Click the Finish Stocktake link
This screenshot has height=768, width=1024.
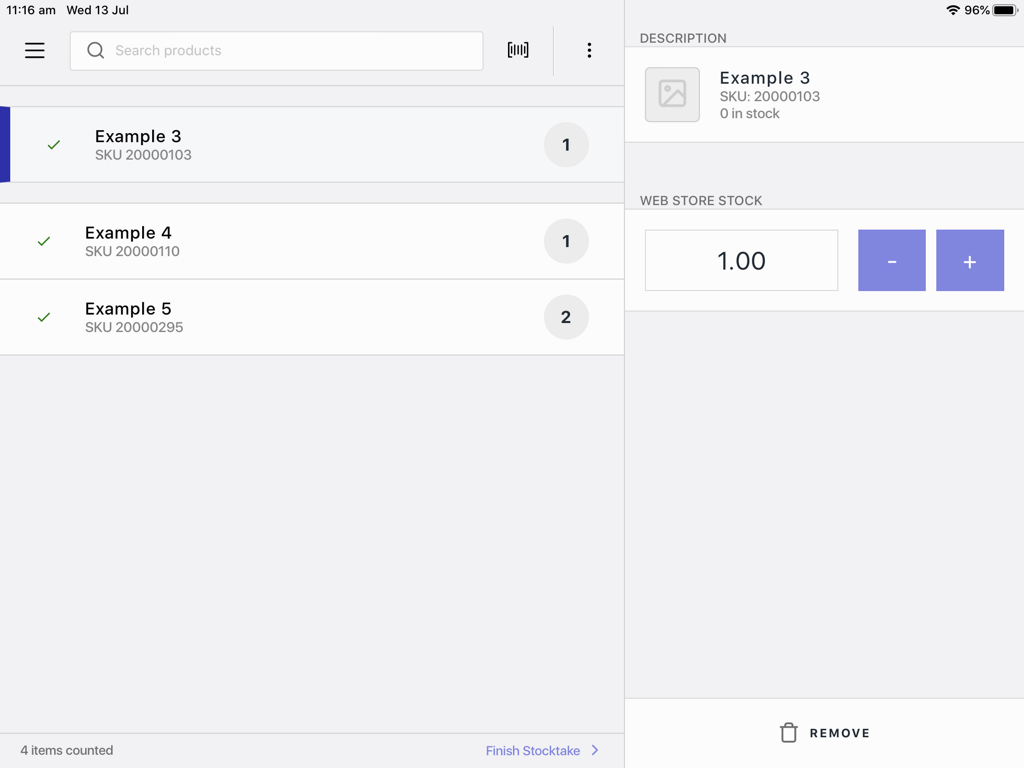click(x=532, y=750)
